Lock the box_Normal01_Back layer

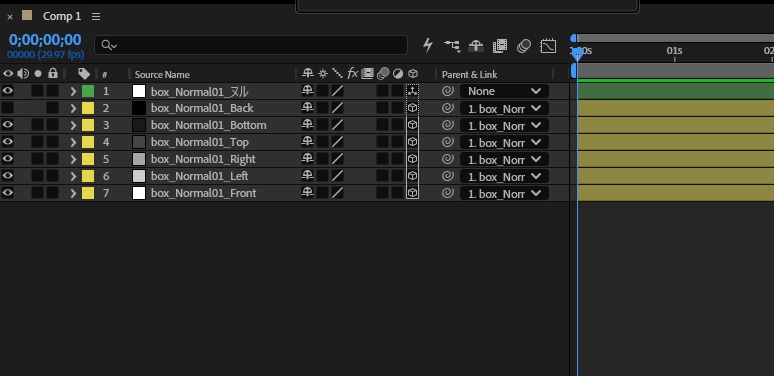point(52,108)
